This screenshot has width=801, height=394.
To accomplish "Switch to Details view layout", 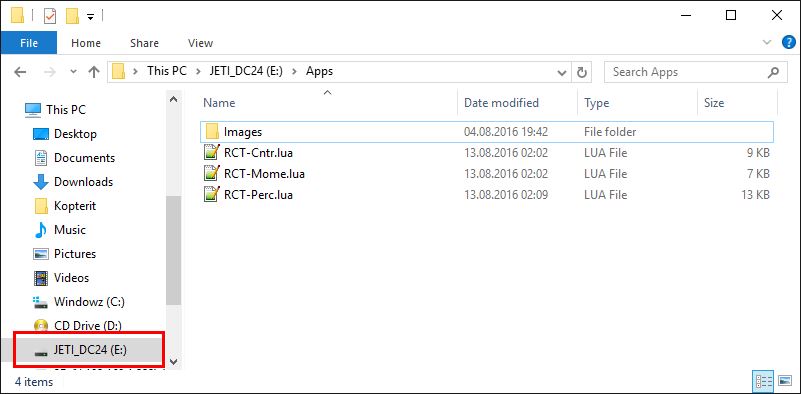I will pyautogui.click(x=763, y=381).
